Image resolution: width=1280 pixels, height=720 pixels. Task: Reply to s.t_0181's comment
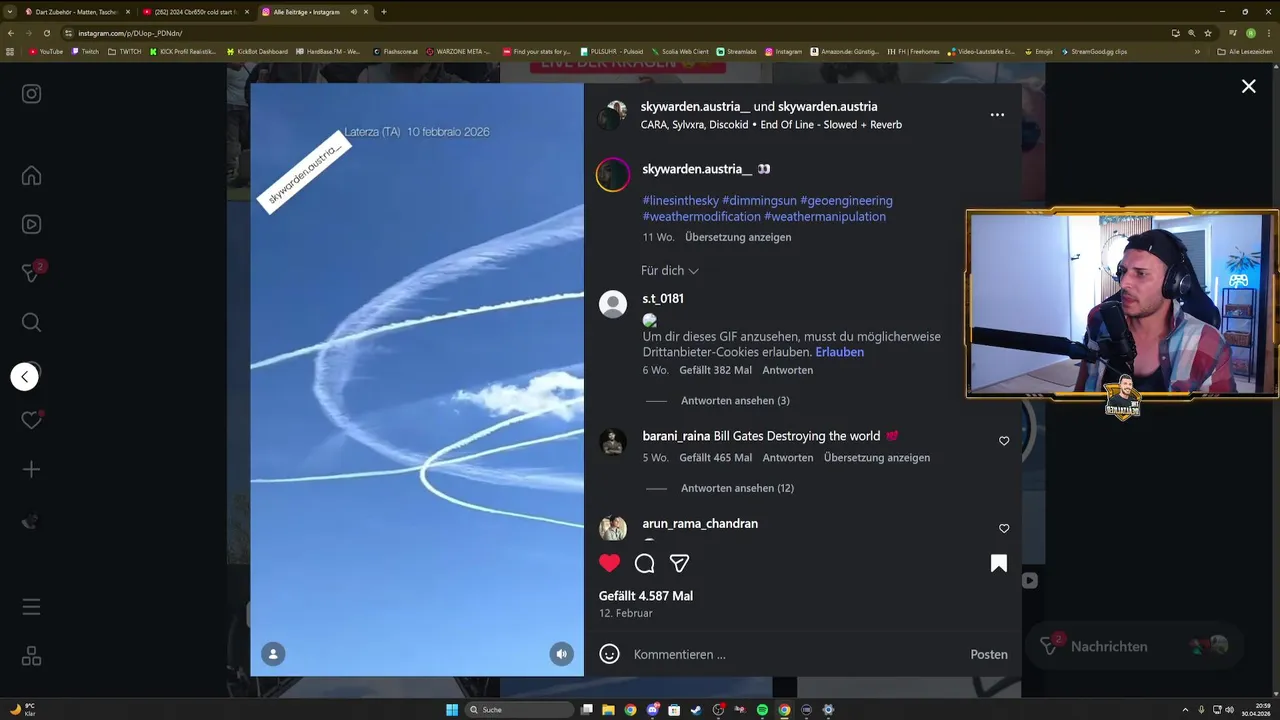tap(788, 370)
